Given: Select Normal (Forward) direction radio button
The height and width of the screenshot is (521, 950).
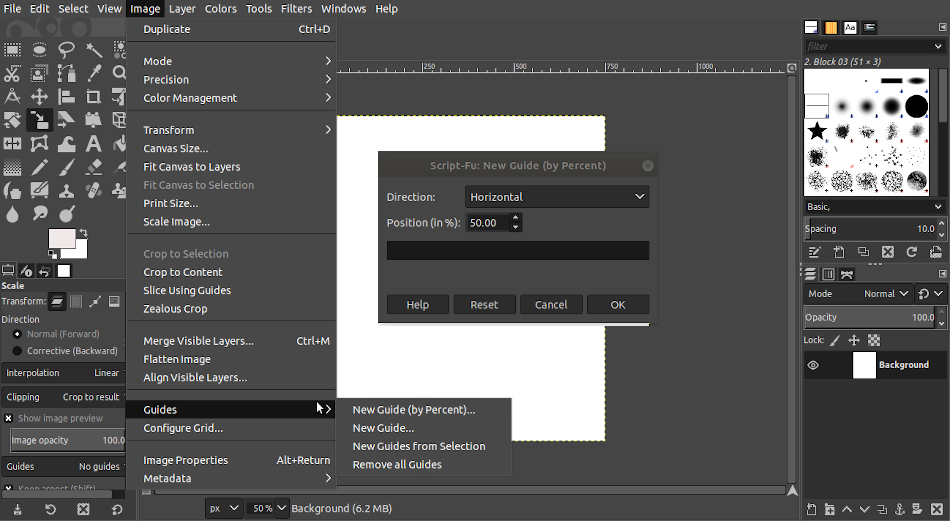Looking at the screenshot, I should coord(17,334).
